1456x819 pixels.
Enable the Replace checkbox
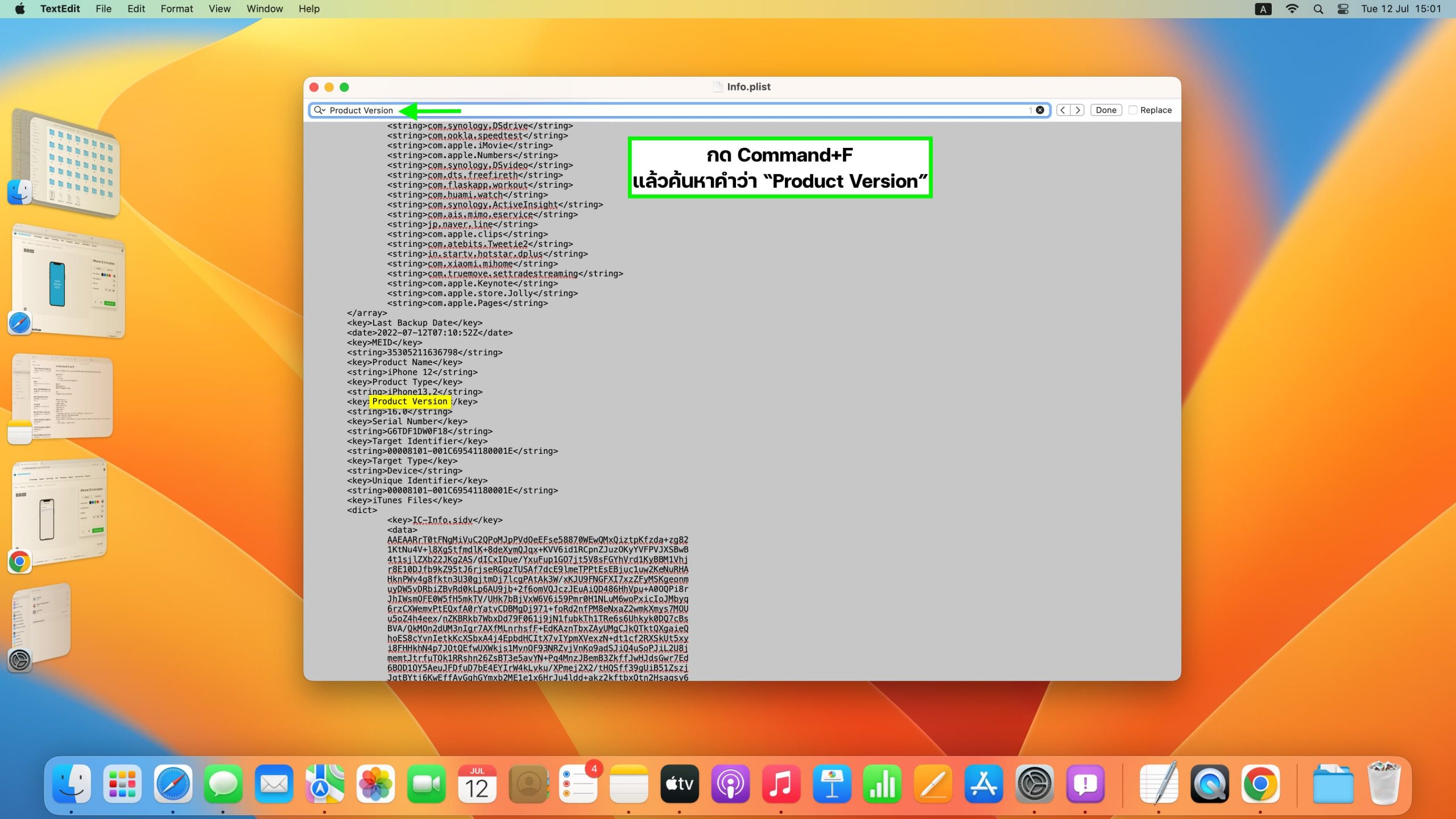click(x=1133, y=110)
